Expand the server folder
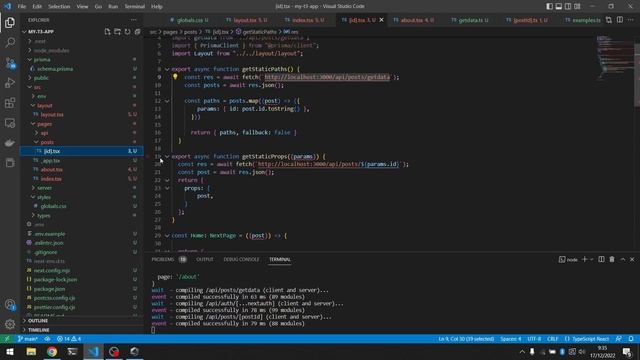This screenshot has width=640, height=360. [33, 188]
